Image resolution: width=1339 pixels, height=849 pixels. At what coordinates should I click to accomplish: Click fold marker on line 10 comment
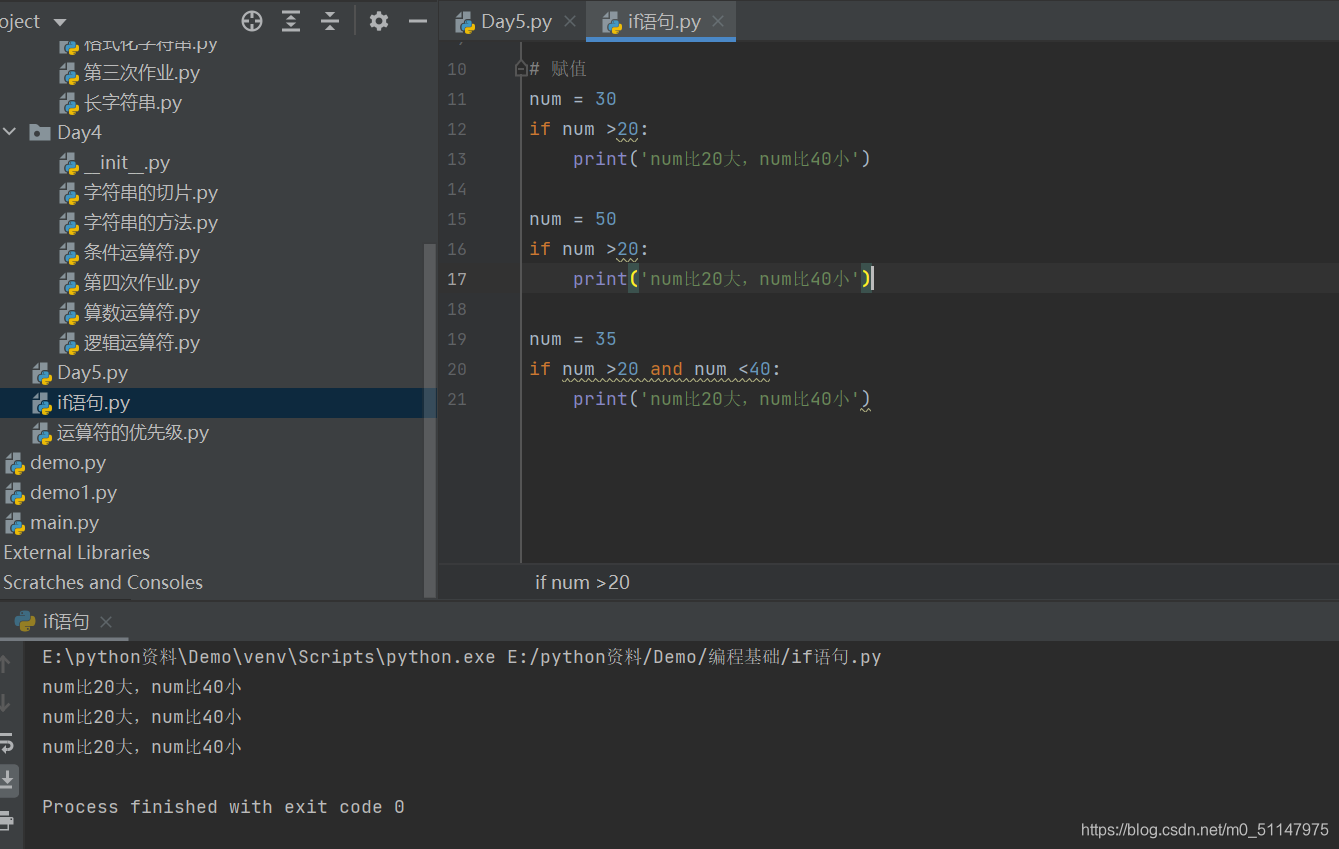pos(520,69)
